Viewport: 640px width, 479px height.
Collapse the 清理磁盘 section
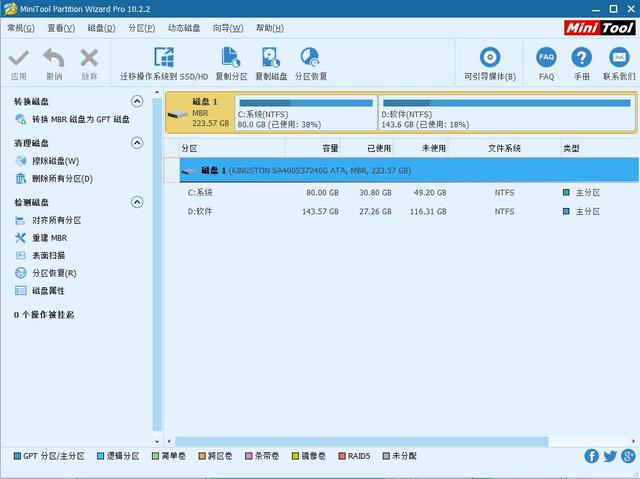coord(138,144)
